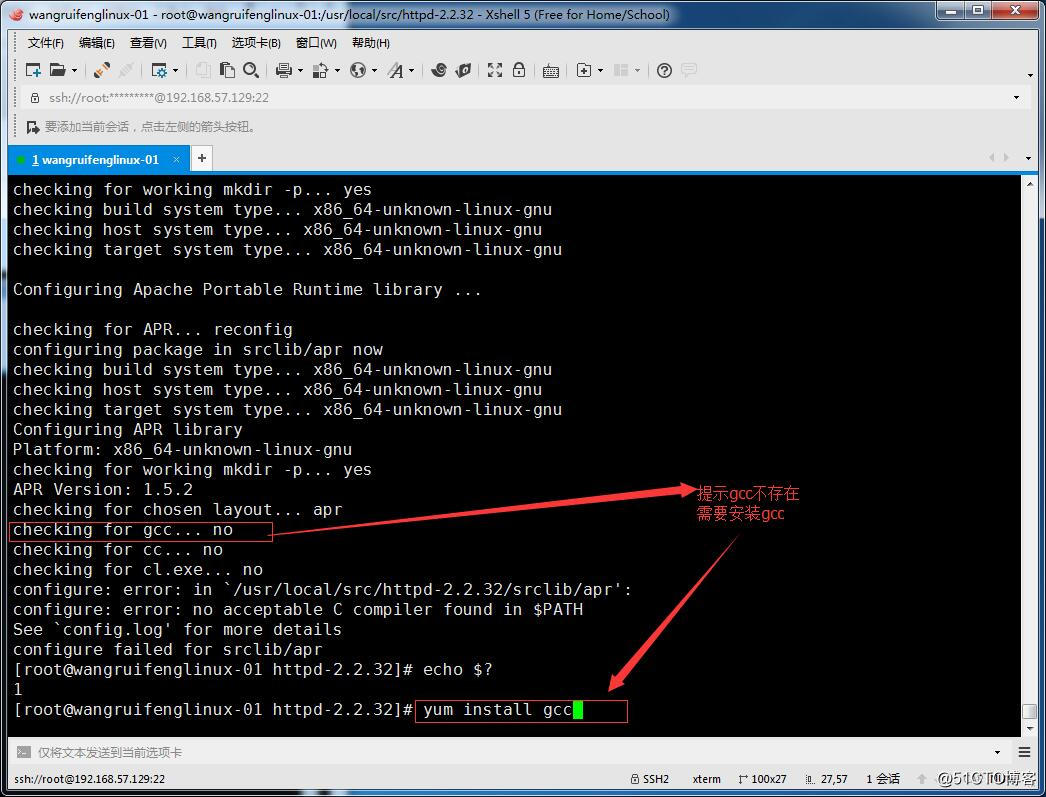This screenshot has width=1046, height=797.
Task: Click the Copy toolbar icon
Action: point(203,70)
